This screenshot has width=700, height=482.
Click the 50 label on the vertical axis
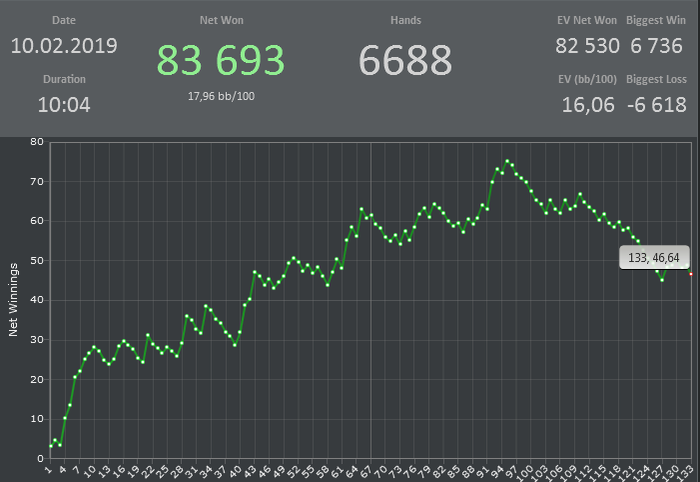[37, 261]
